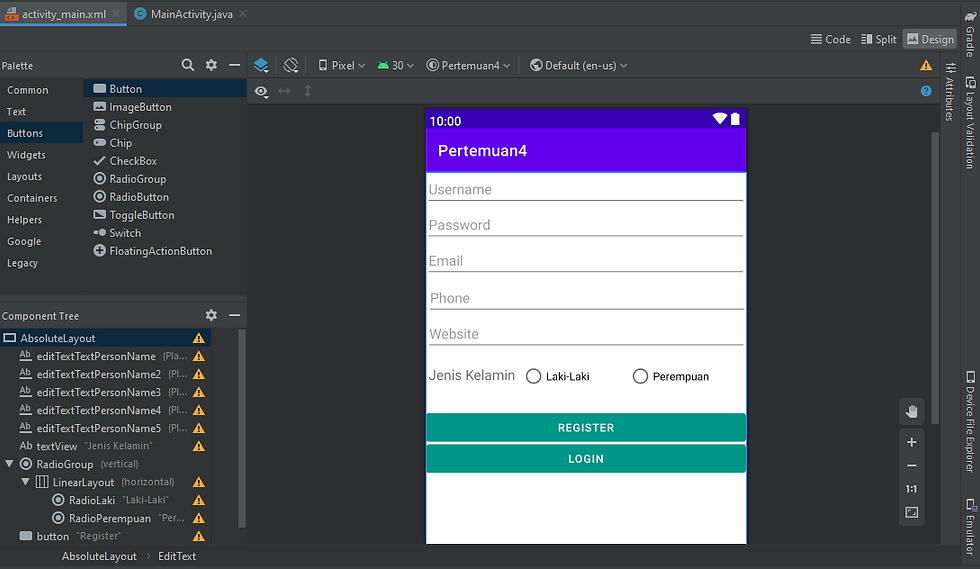The image size is (980, 569).
Task: Click EditText in bottom breadcrumb
Action: point(177,556)
